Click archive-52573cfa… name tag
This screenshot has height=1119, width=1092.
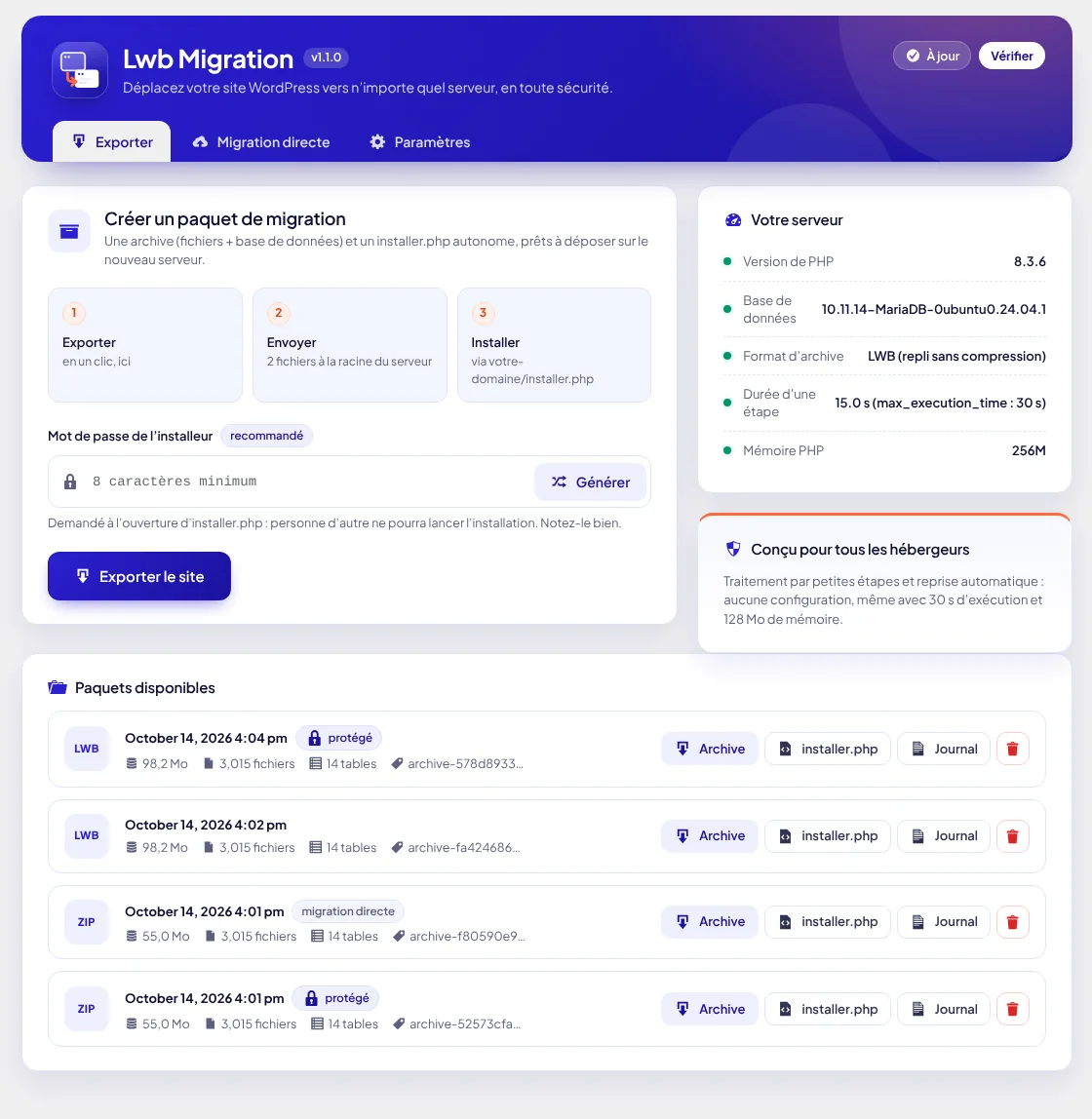[x=456, y=1023]
